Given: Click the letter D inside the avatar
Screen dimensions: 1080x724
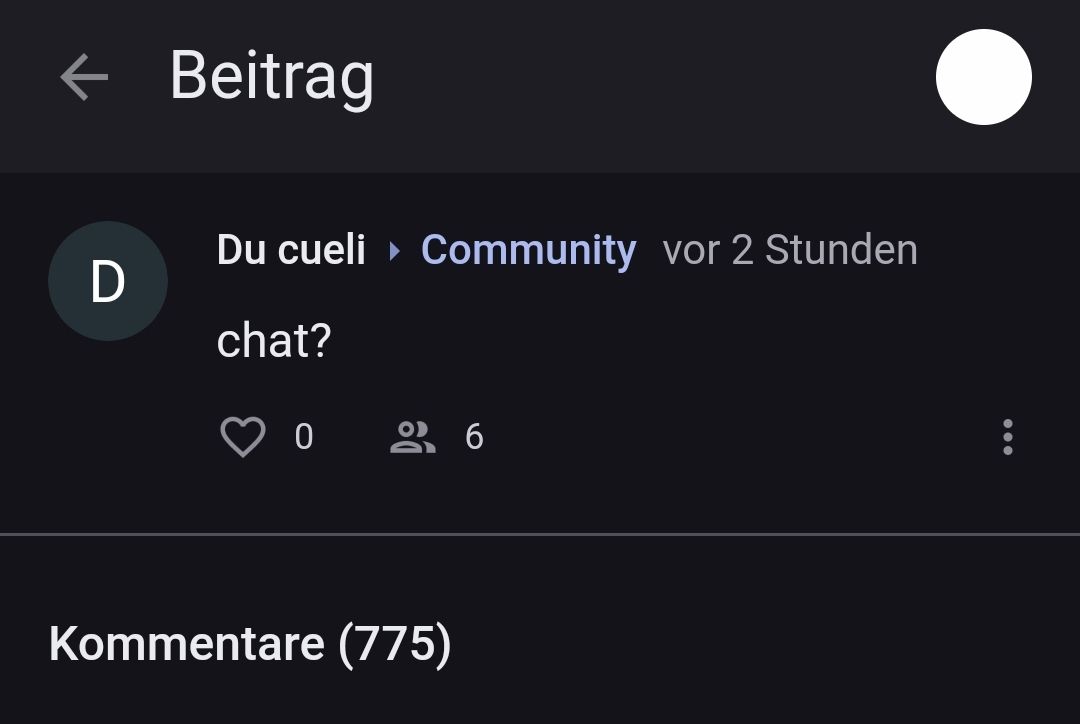Looking at the screenshot, I should point(108,282).
